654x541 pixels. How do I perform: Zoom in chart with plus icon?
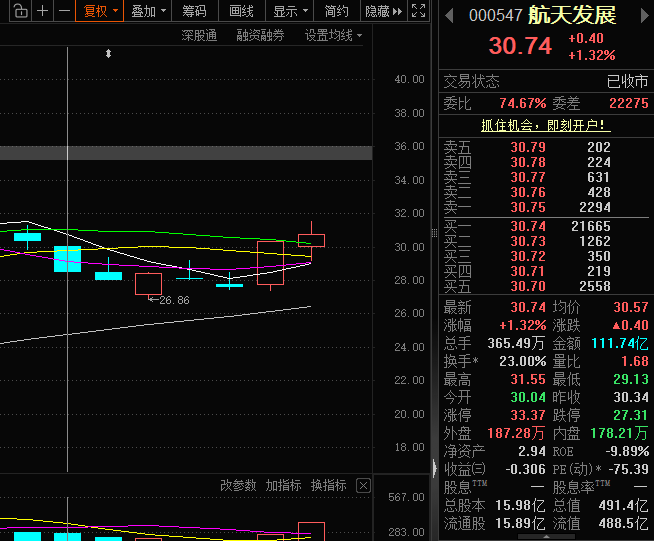(x=42, y=11)
